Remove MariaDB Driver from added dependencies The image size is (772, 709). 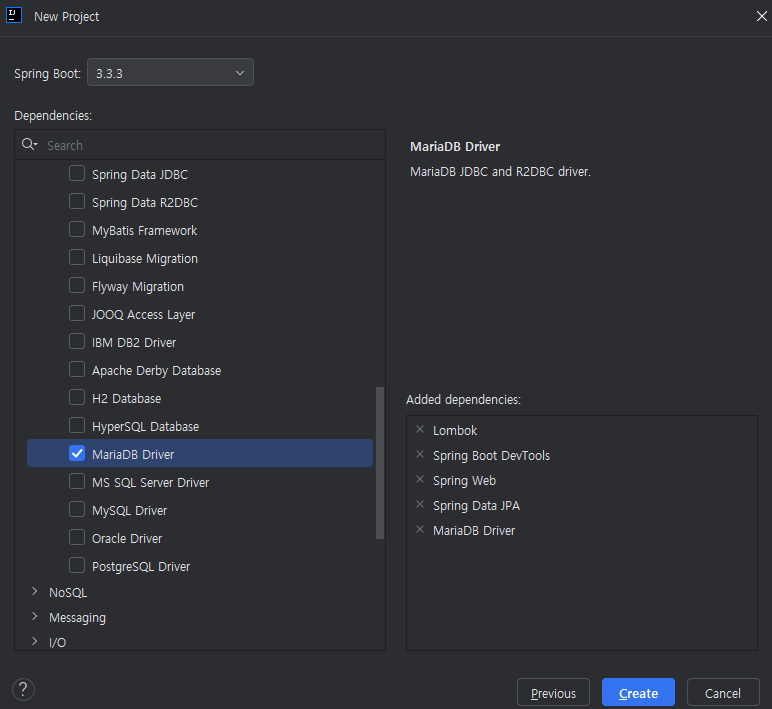point(420,530)
